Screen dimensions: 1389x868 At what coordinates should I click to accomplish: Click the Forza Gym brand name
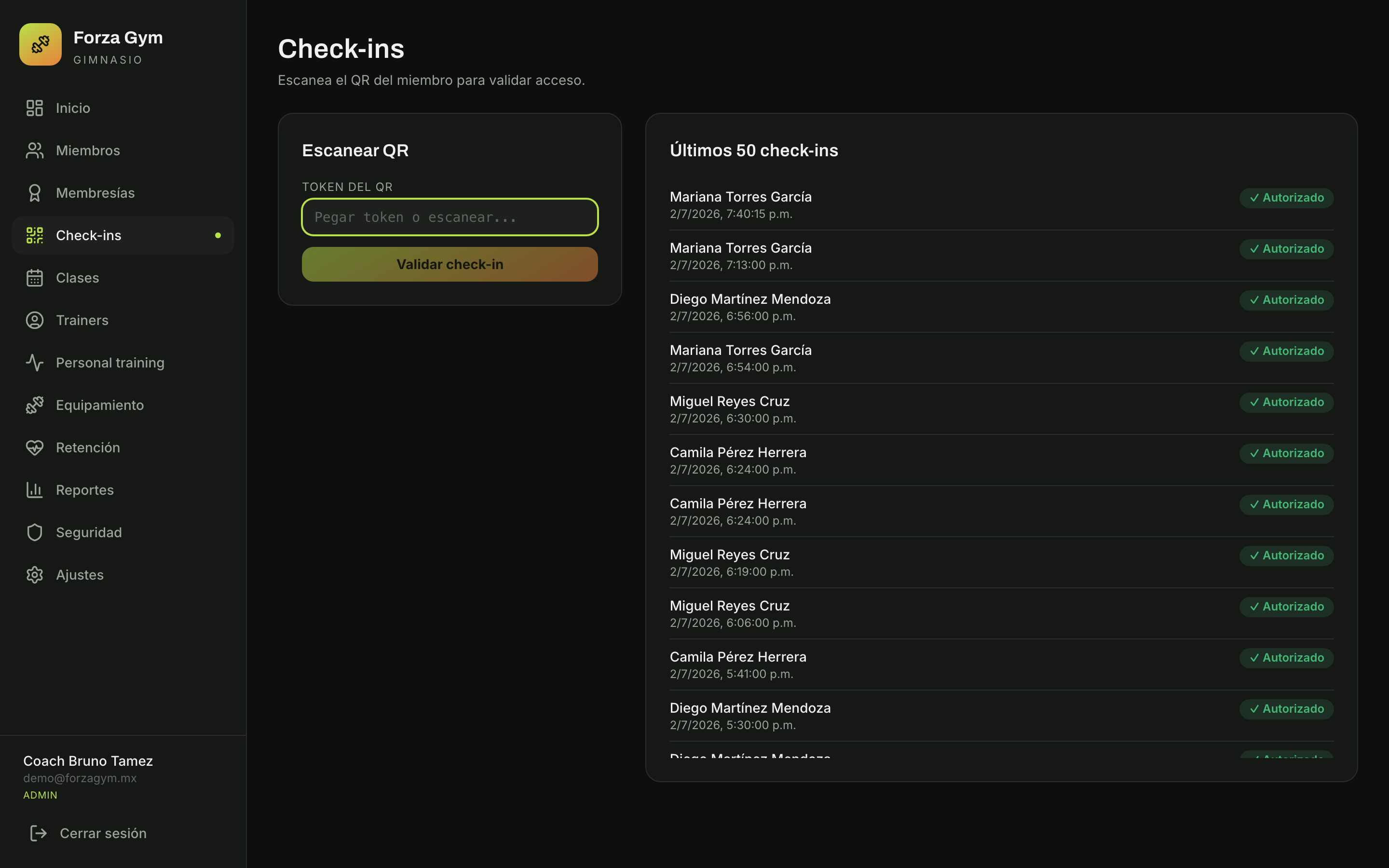pos(118,37)
